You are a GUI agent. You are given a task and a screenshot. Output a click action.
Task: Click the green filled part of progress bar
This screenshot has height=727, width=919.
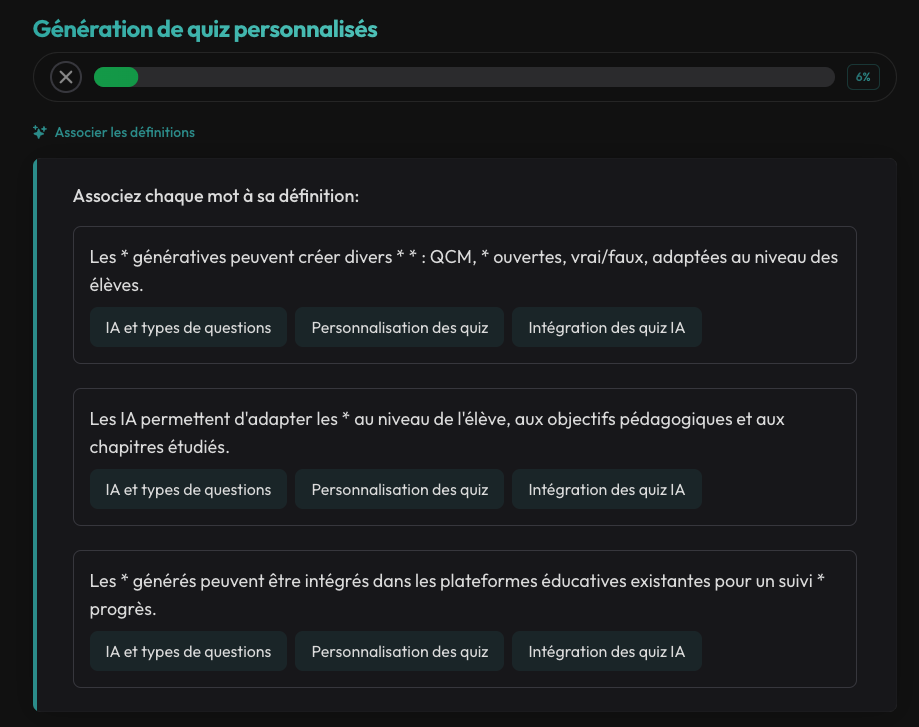click(116, 77)
